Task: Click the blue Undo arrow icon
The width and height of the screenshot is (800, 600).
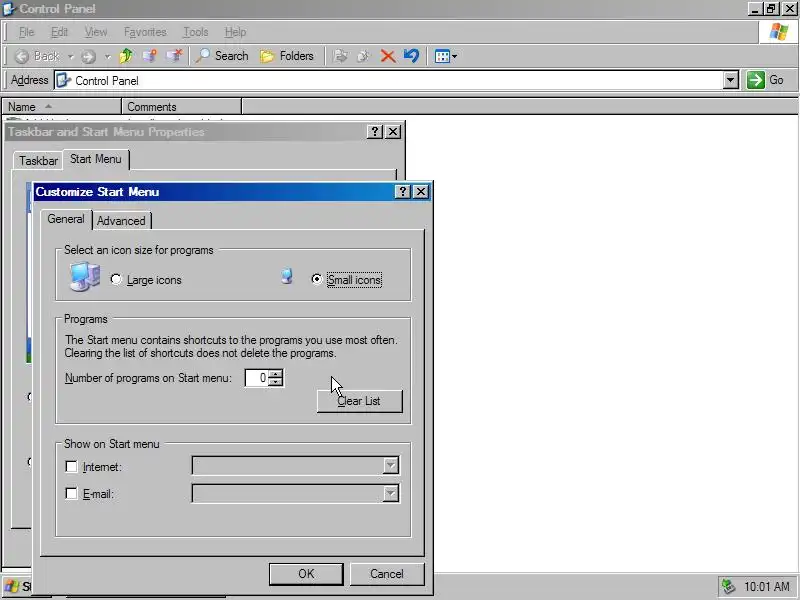Action: [x=411, y=56]
